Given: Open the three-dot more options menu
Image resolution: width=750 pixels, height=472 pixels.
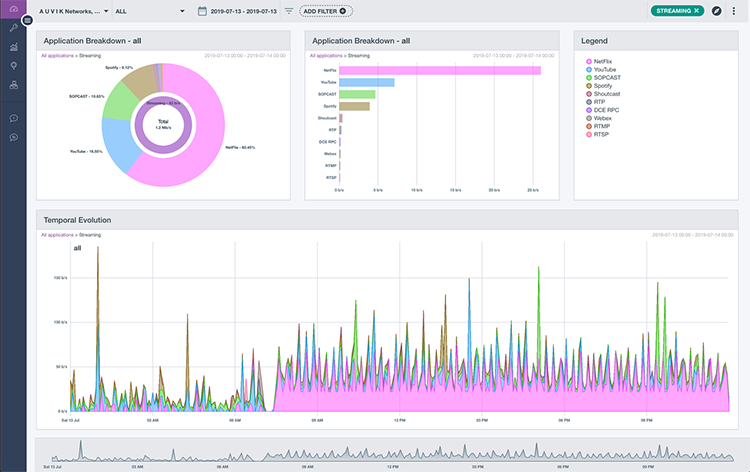Looking at the screenshot, I should [734, 11].
